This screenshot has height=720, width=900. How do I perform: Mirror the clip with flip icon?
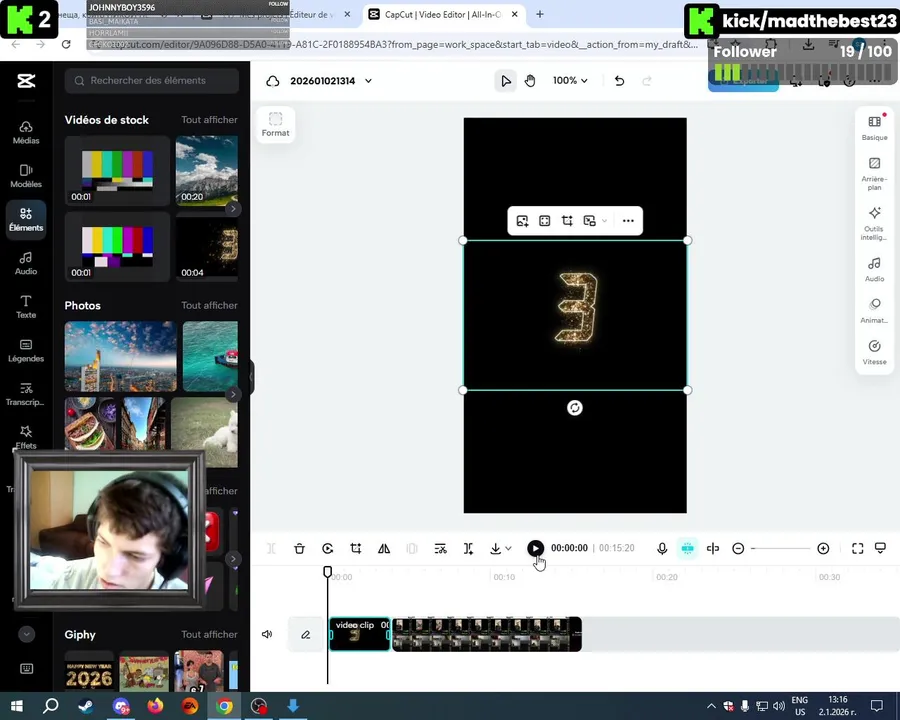pos(384,548)
